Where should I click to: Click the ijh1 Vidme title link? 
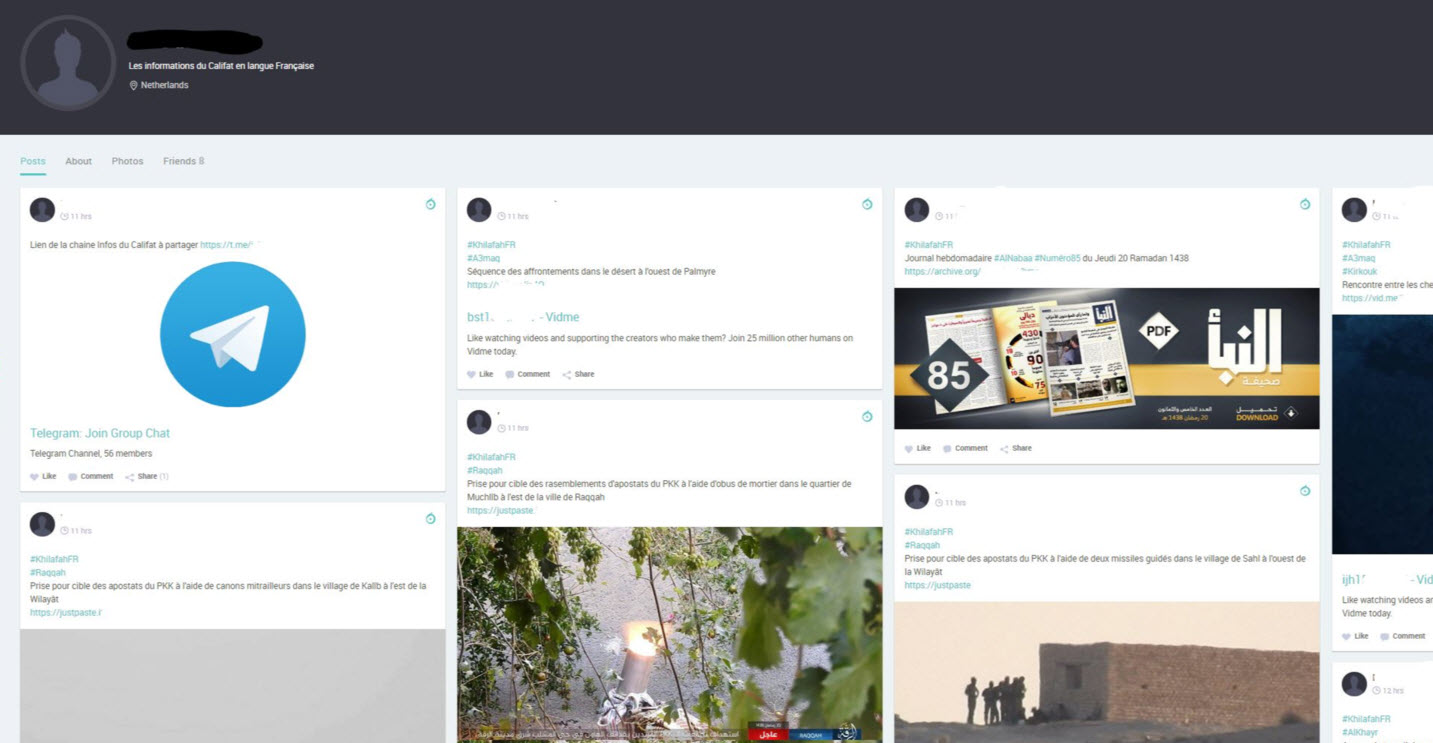[x=1387, y=580]
